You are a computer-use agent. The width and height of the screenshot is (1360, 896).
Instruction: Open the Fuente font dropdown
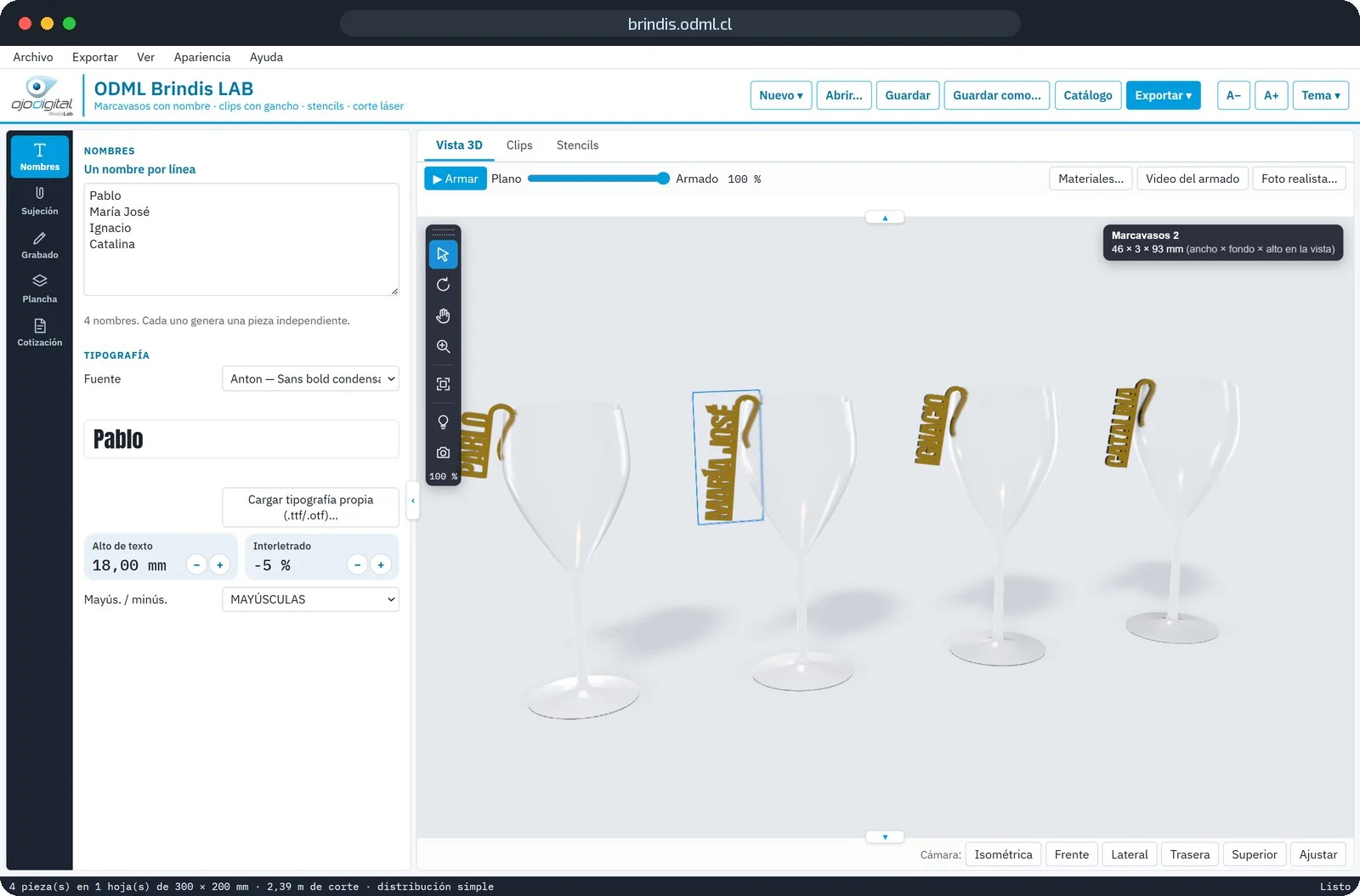coord(310,379)
